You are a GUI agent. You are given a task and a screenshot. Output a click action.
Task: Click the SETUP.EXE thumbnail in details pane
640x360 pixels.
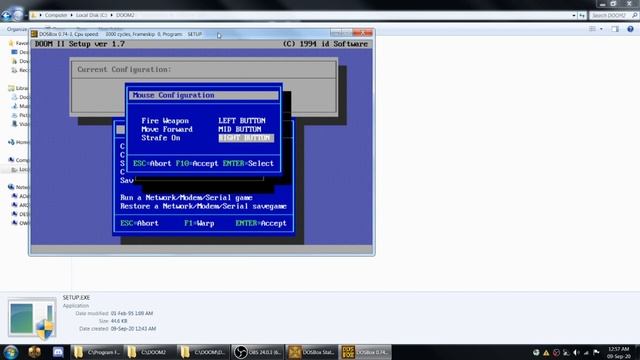pos(32,319)
